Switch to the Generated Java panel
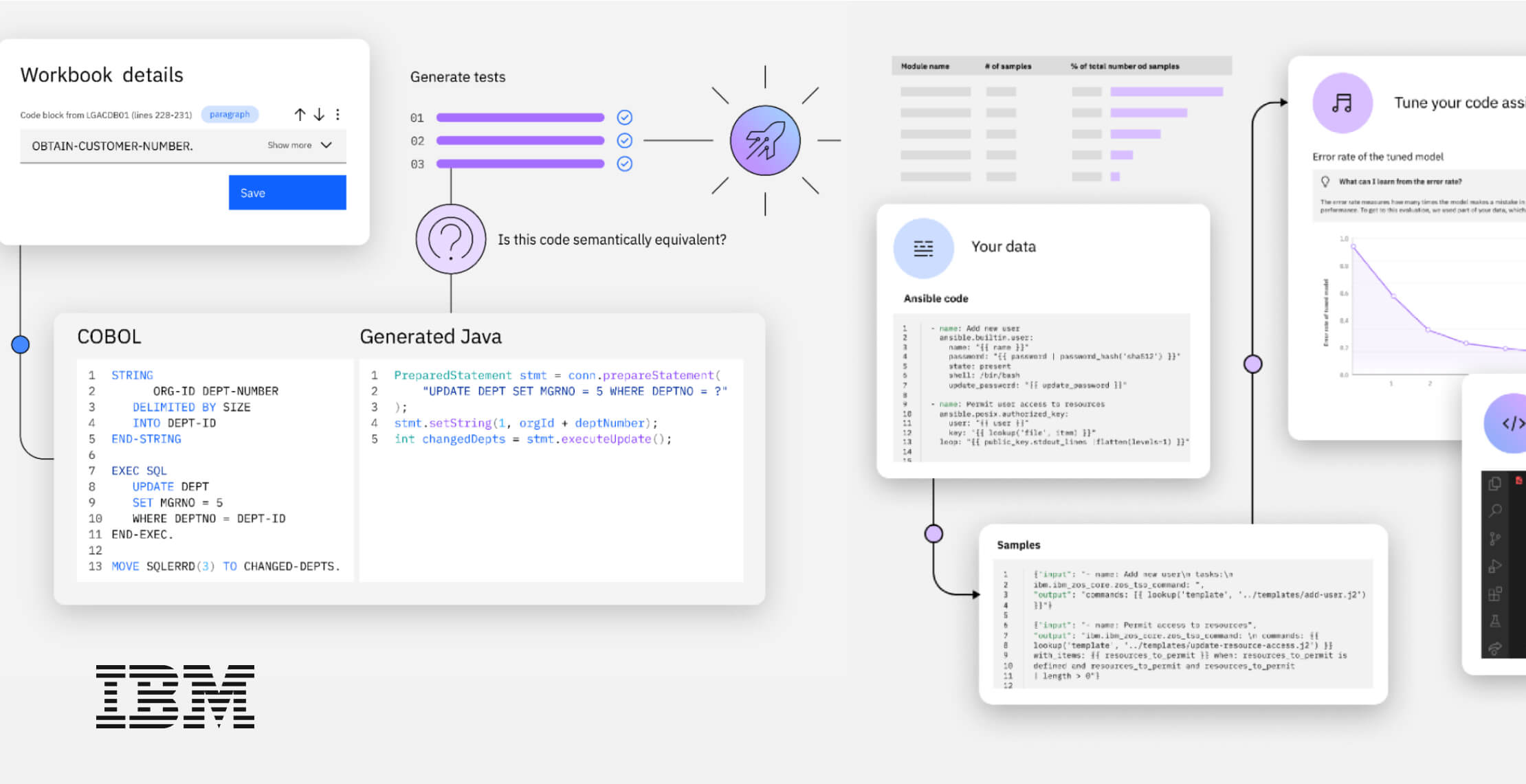Screen dimensions: 1526x784 (x=430, y=336)
